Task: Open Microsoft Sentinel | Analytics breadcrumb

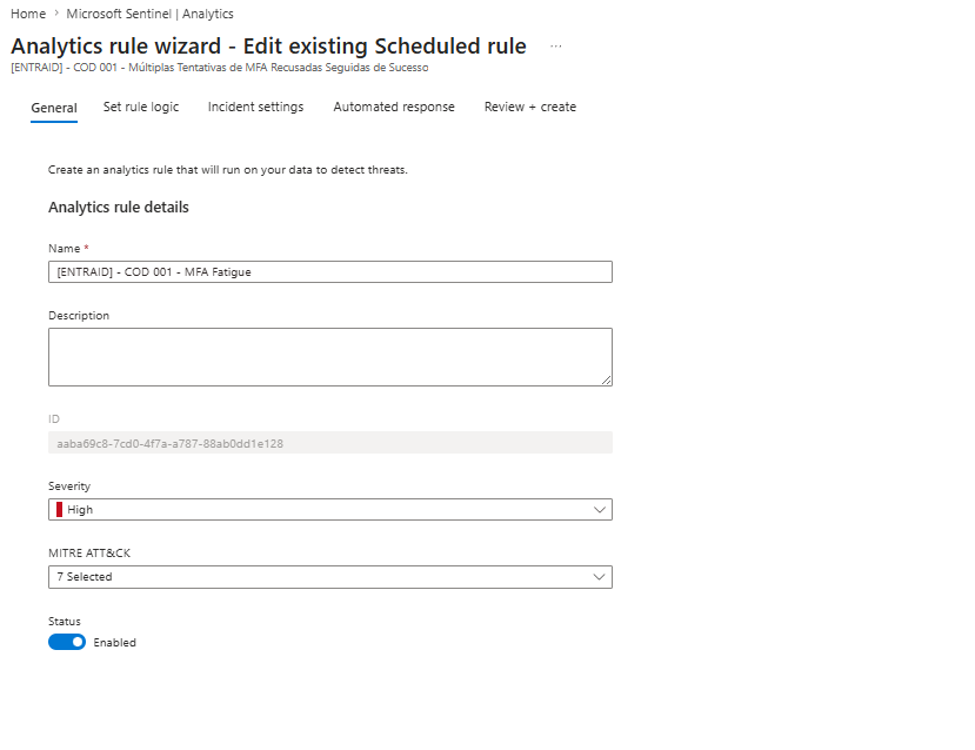Action: coord(150,14)
